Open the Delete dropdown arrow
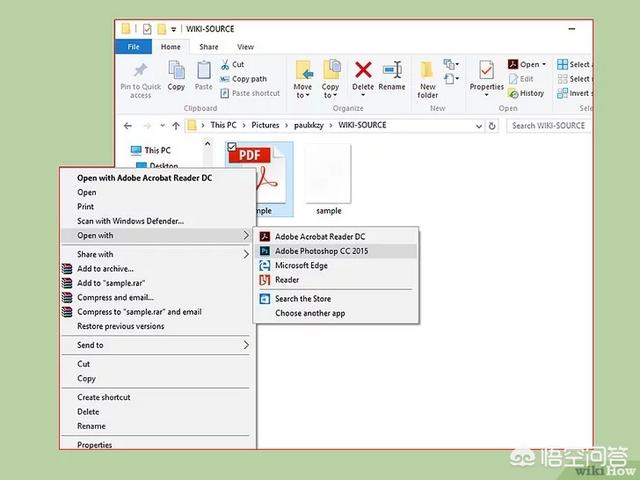 [363, 96]
